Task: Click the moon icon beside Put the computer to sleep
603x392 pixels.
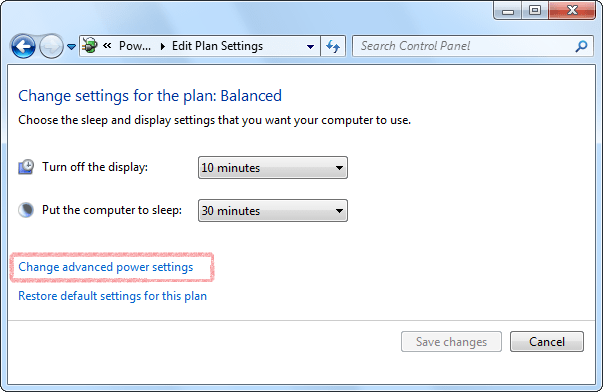Action: click(26, 210)
